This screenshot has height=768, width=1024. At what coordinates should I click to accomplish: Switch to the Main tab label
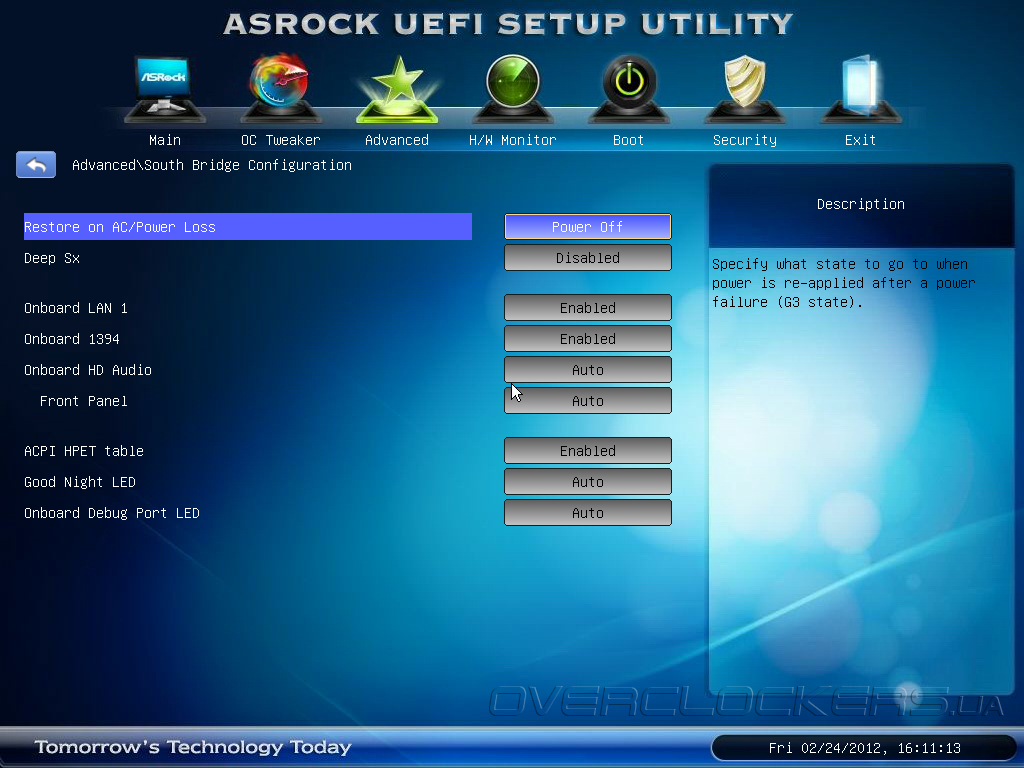[x=165, y=140]
